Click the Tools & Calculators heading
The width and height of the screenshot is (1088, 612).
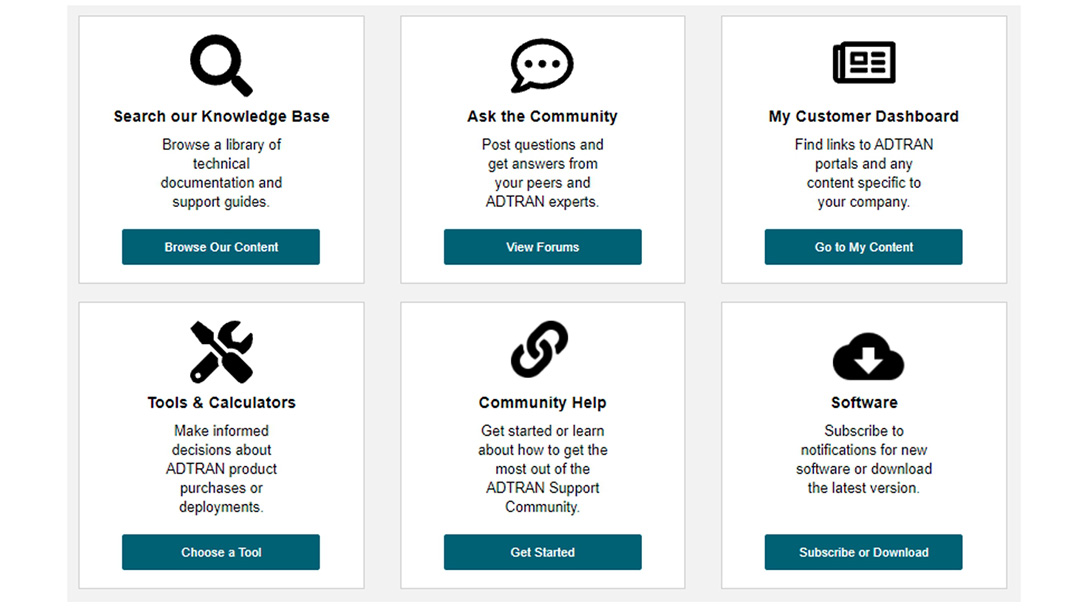tap(221, 402)
